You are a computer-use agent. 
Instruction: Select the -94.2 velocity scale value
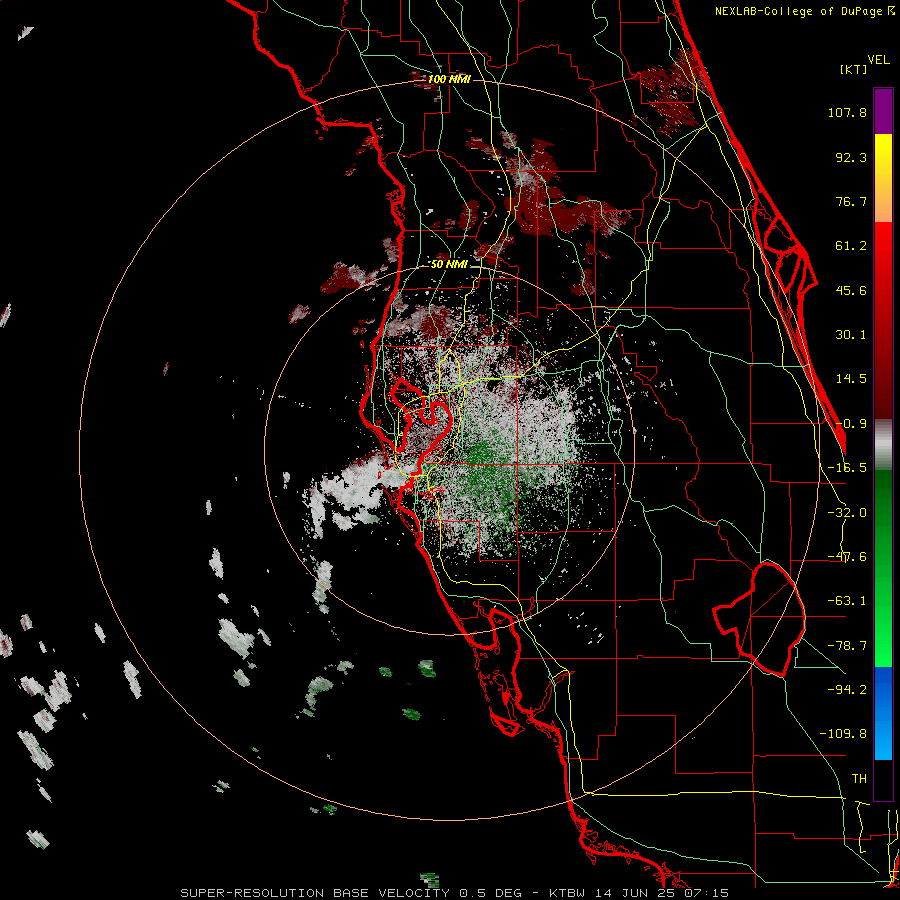tap(847, 689)
